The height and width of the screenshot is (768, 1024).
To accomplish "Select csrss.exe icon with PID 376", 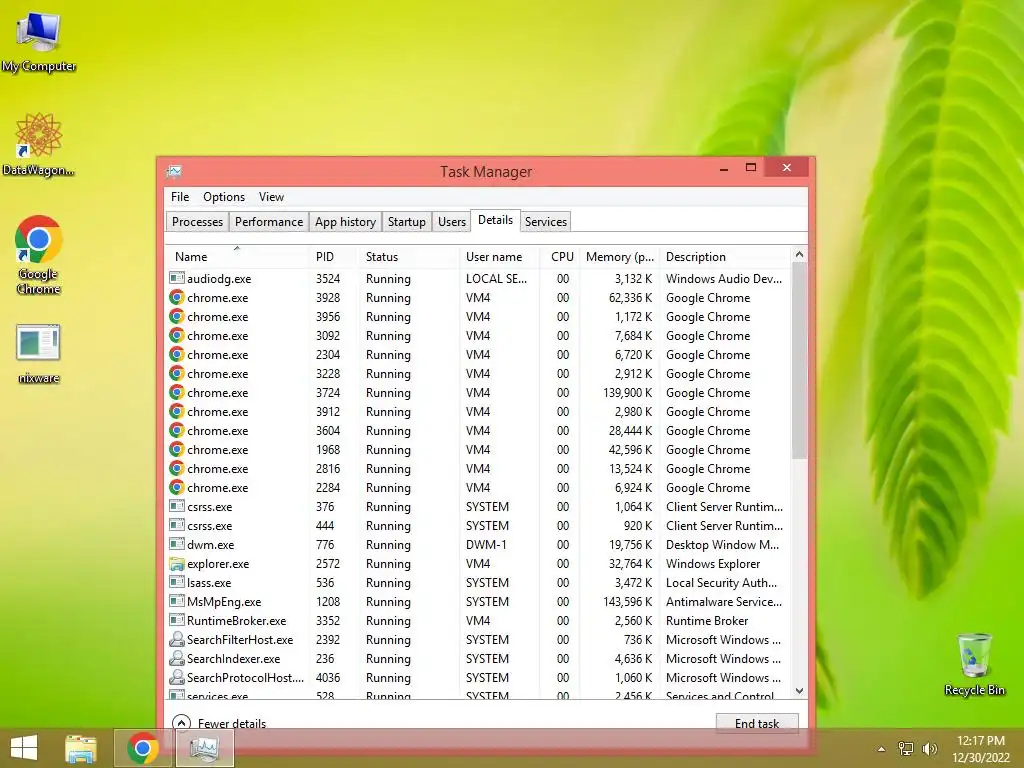I will click(176, 506).
